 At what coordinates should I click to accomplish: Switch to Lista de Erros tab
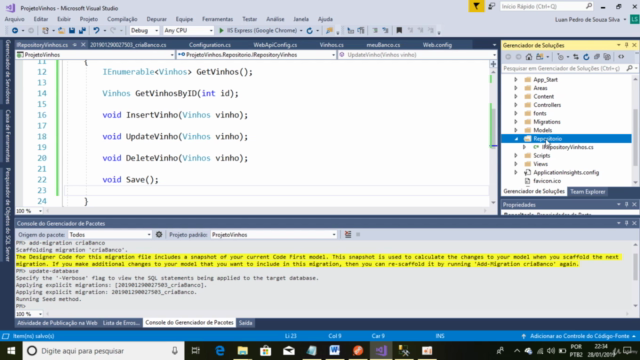(x=121, y=323)
